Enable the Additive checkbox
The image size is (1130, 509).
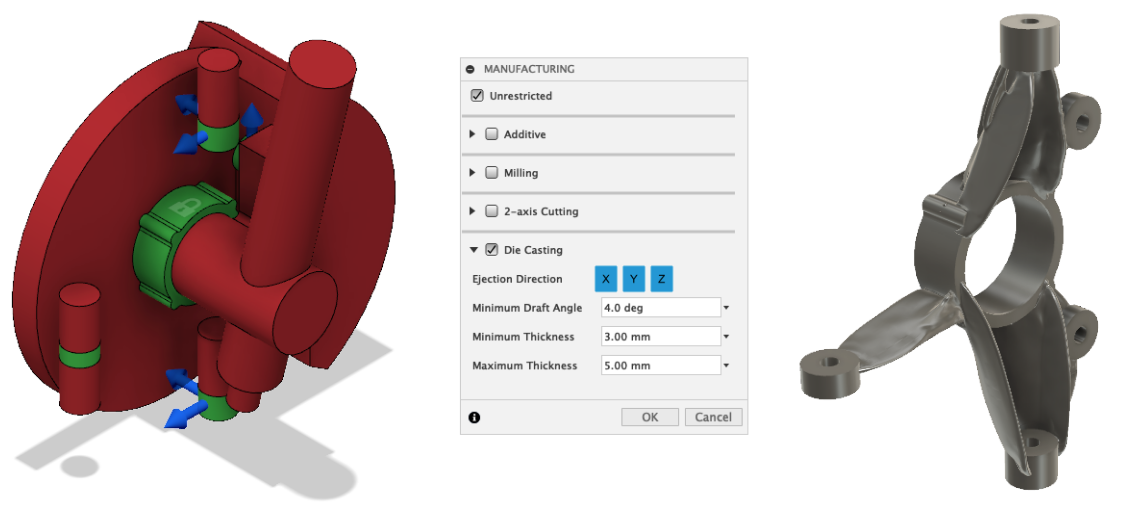click(491, 133)
